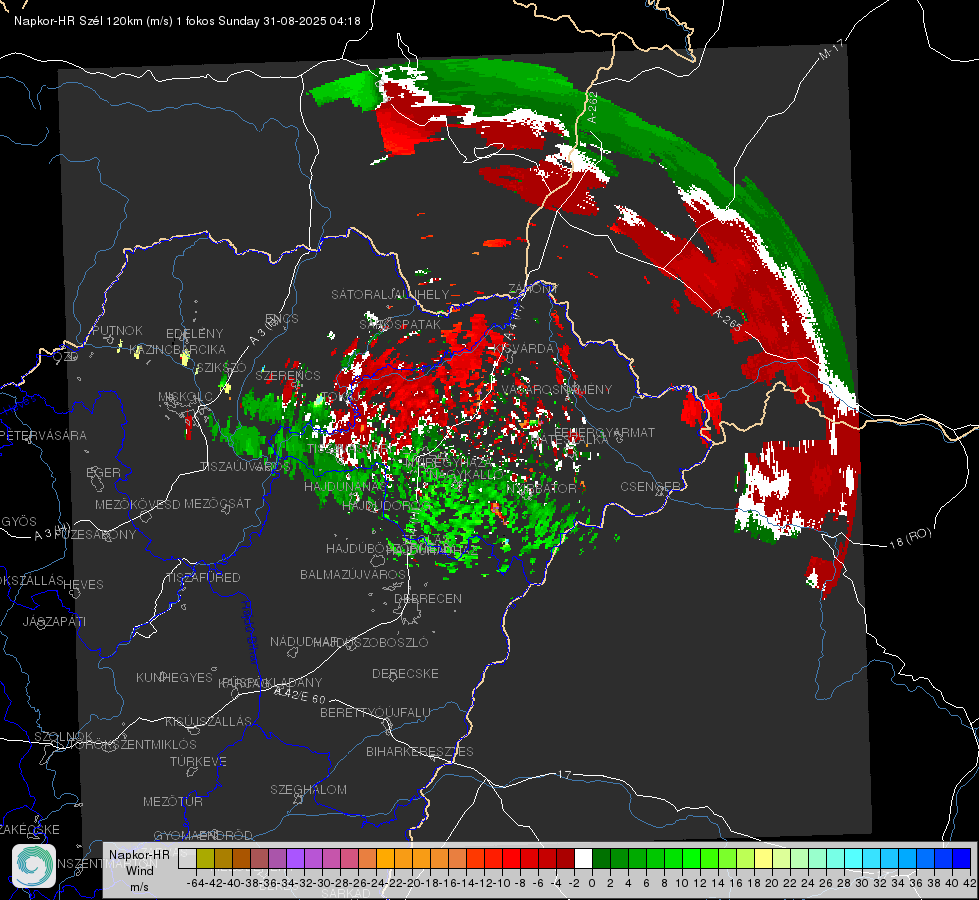Select the MISKOLC city label
The height and width of the screenshot is (900, 979).
coord(185,397)
